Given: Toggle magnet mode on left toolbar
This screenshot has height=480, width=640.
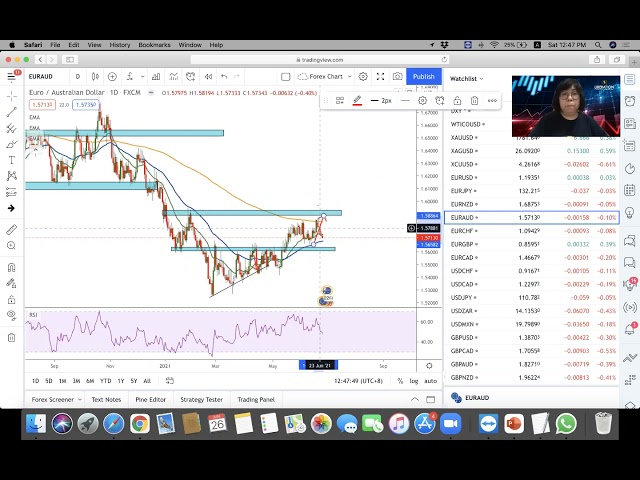Looking at the screenshot, I should pos(11,268).
